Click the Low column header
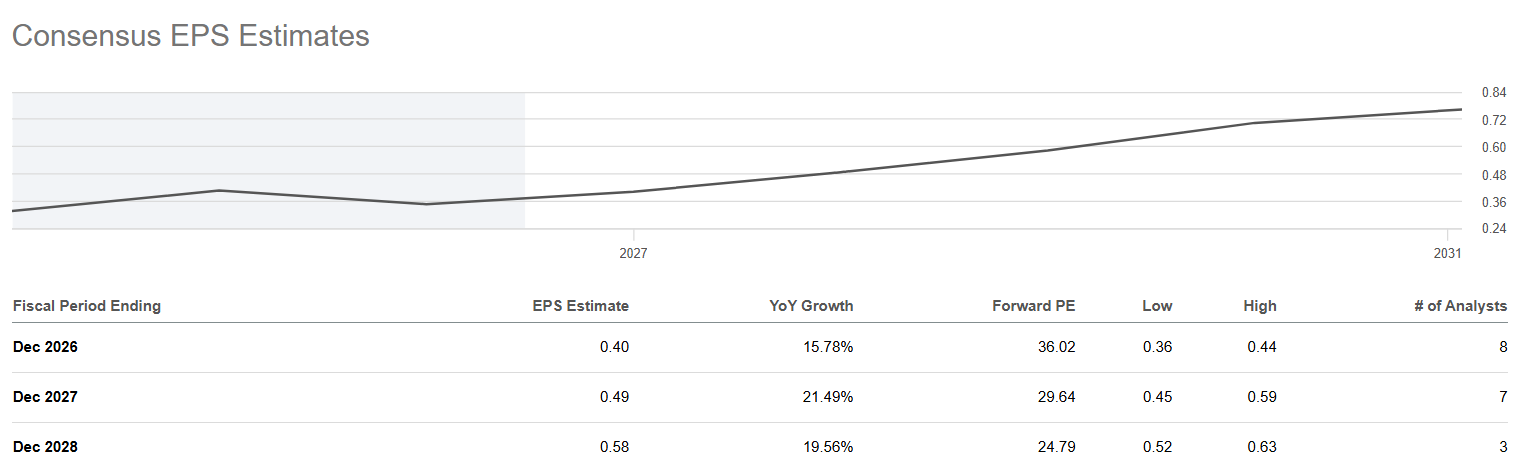 click(1157, 306)
